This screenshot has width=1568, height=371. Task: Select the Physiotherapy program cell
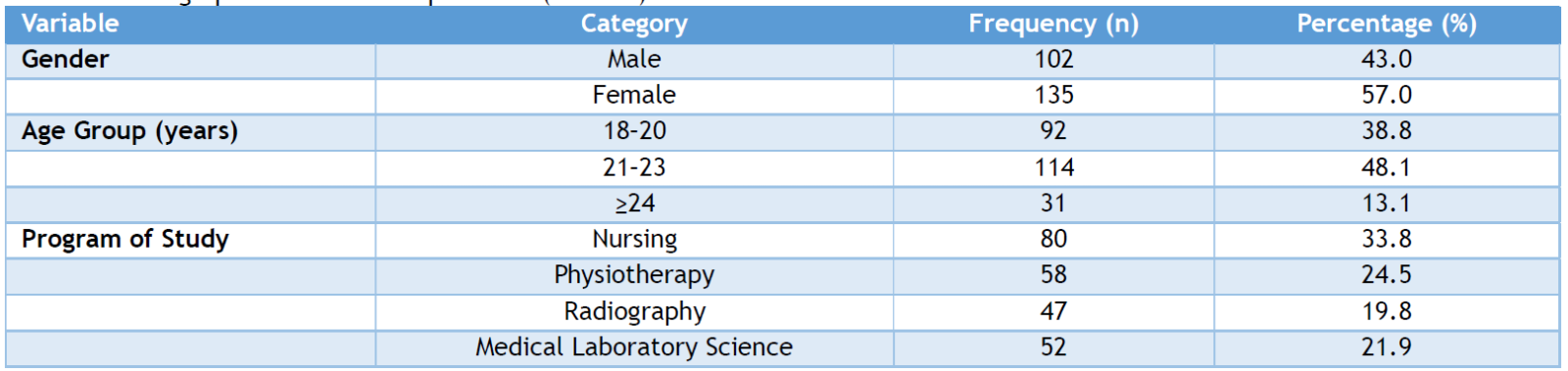pos(634,276)
